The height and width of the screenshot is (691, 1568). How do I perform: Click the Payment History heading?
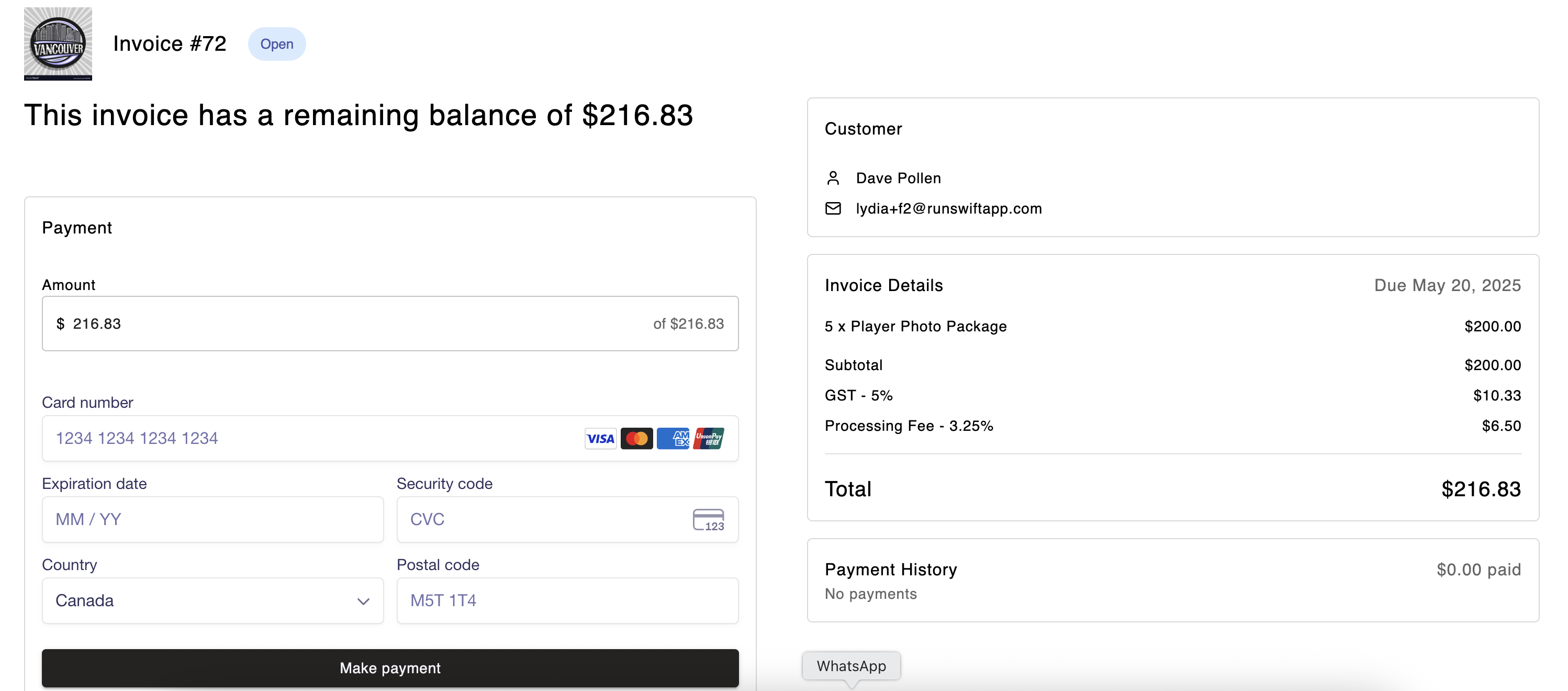891,569
